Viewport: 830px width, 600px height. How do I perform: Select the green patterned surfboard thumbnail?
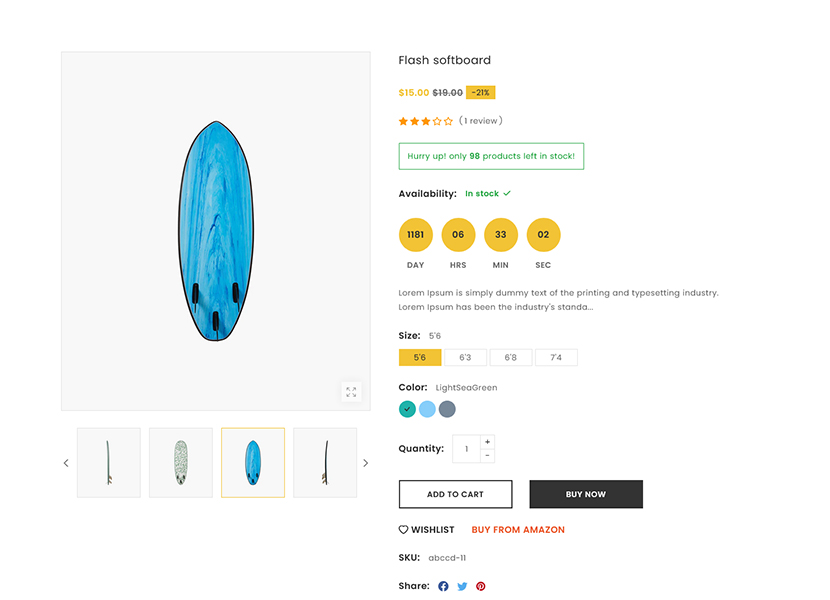pos(180,462)
